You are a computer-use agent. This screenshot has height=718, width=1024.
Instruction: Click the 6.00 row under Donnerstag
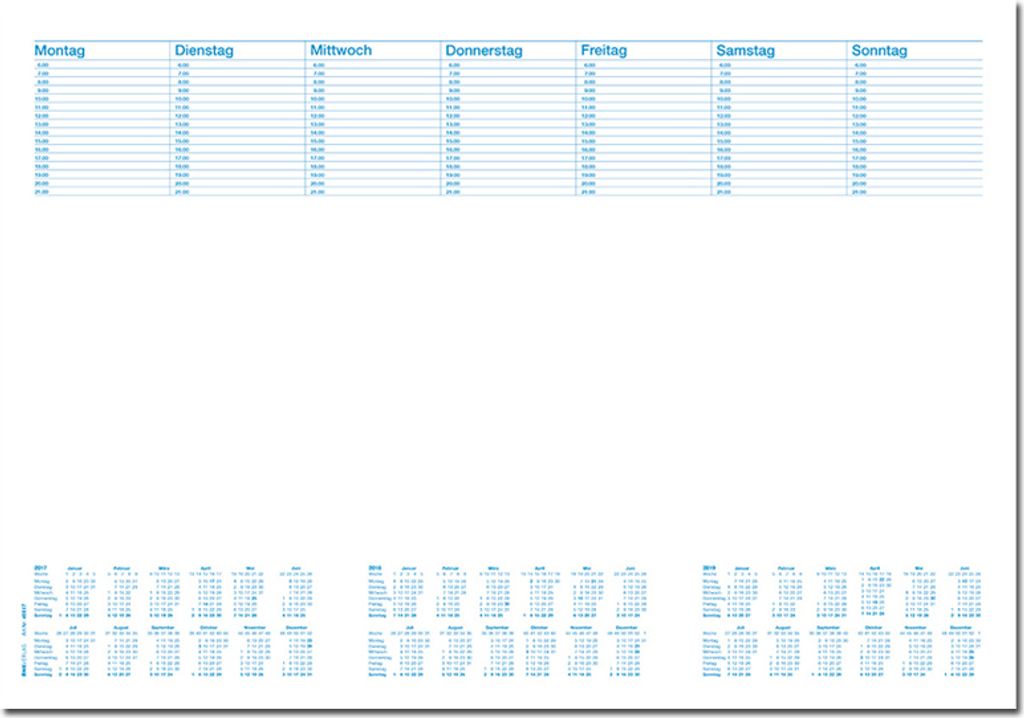pyautogui.click(x=453, y=65)
